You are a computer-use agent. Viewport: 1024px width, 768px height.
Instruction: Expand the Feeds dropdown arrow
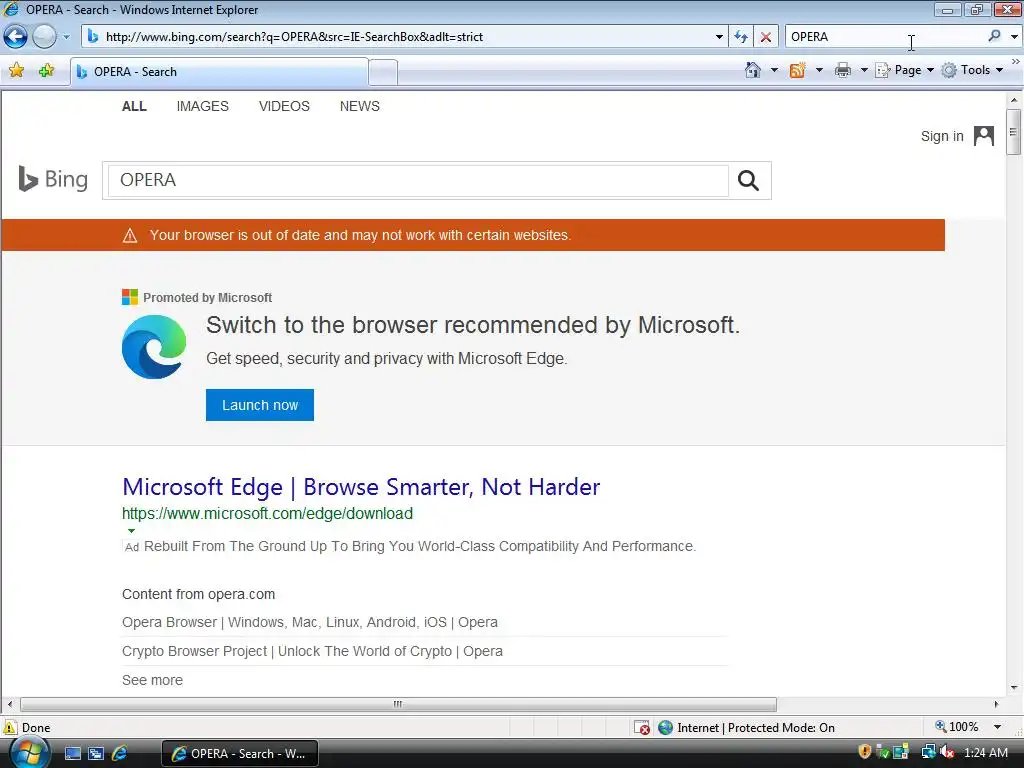pos(819,70)
